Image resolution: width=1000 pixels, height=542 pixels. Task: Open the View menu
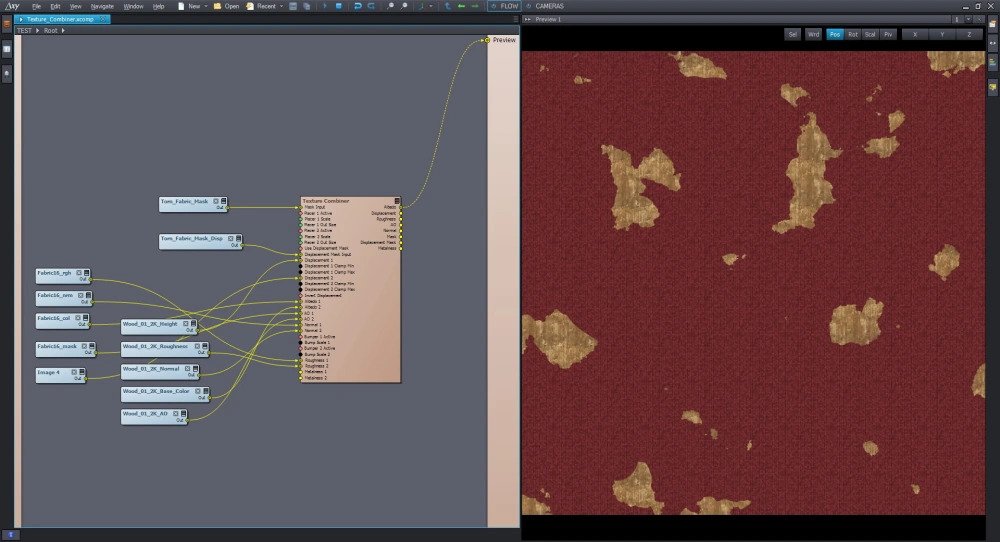pyautogui.click(x=75, y=6)
